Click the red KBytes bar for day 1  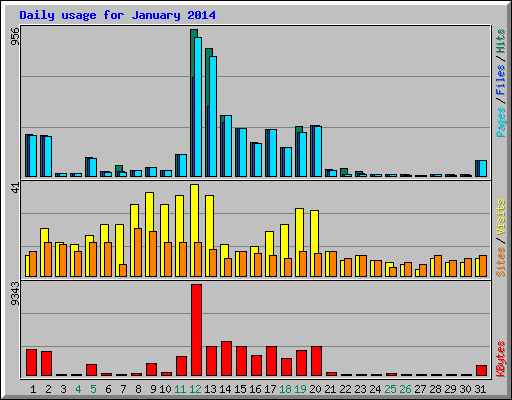32,363
